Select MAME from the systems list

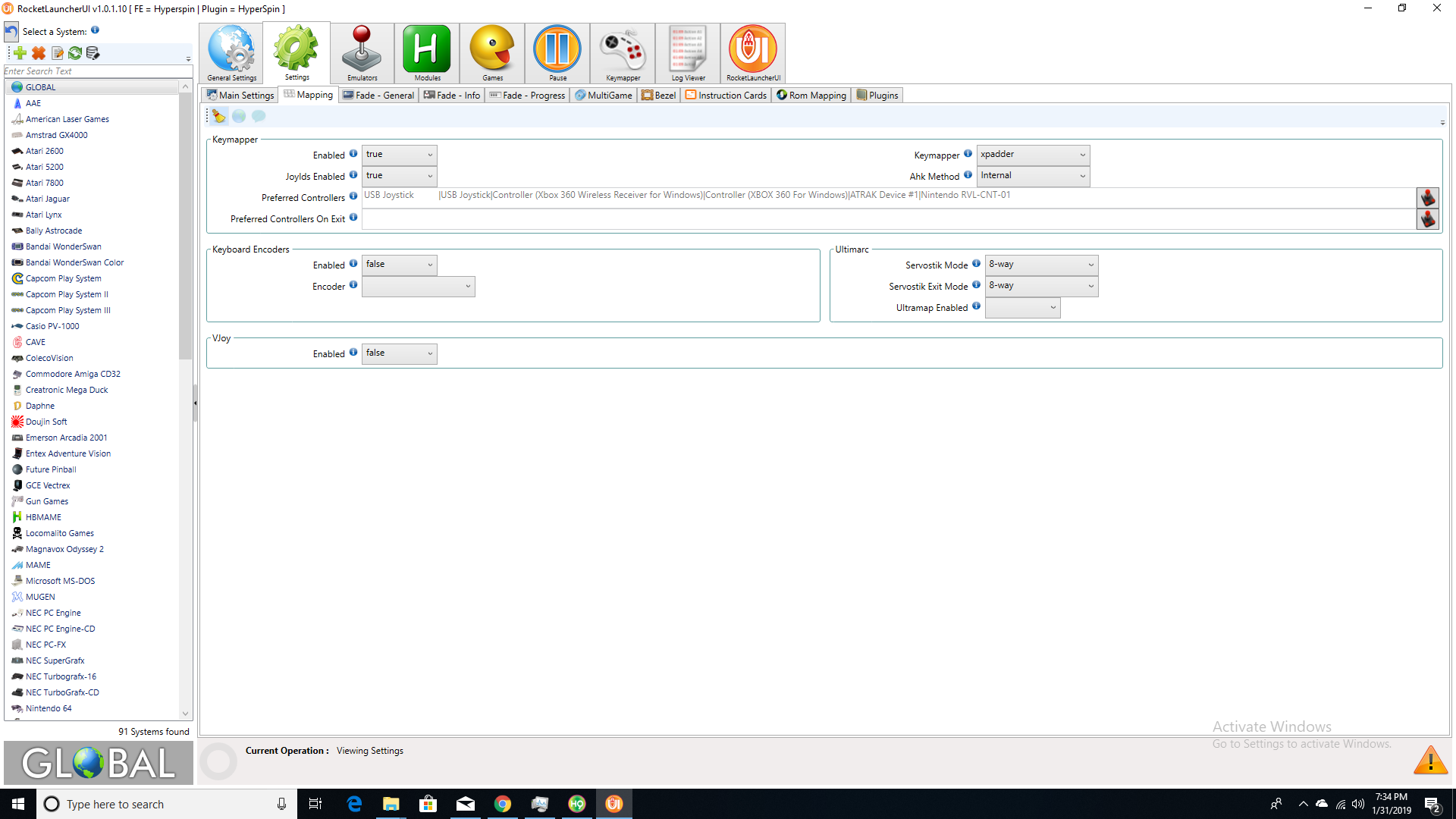click(36, 564)
